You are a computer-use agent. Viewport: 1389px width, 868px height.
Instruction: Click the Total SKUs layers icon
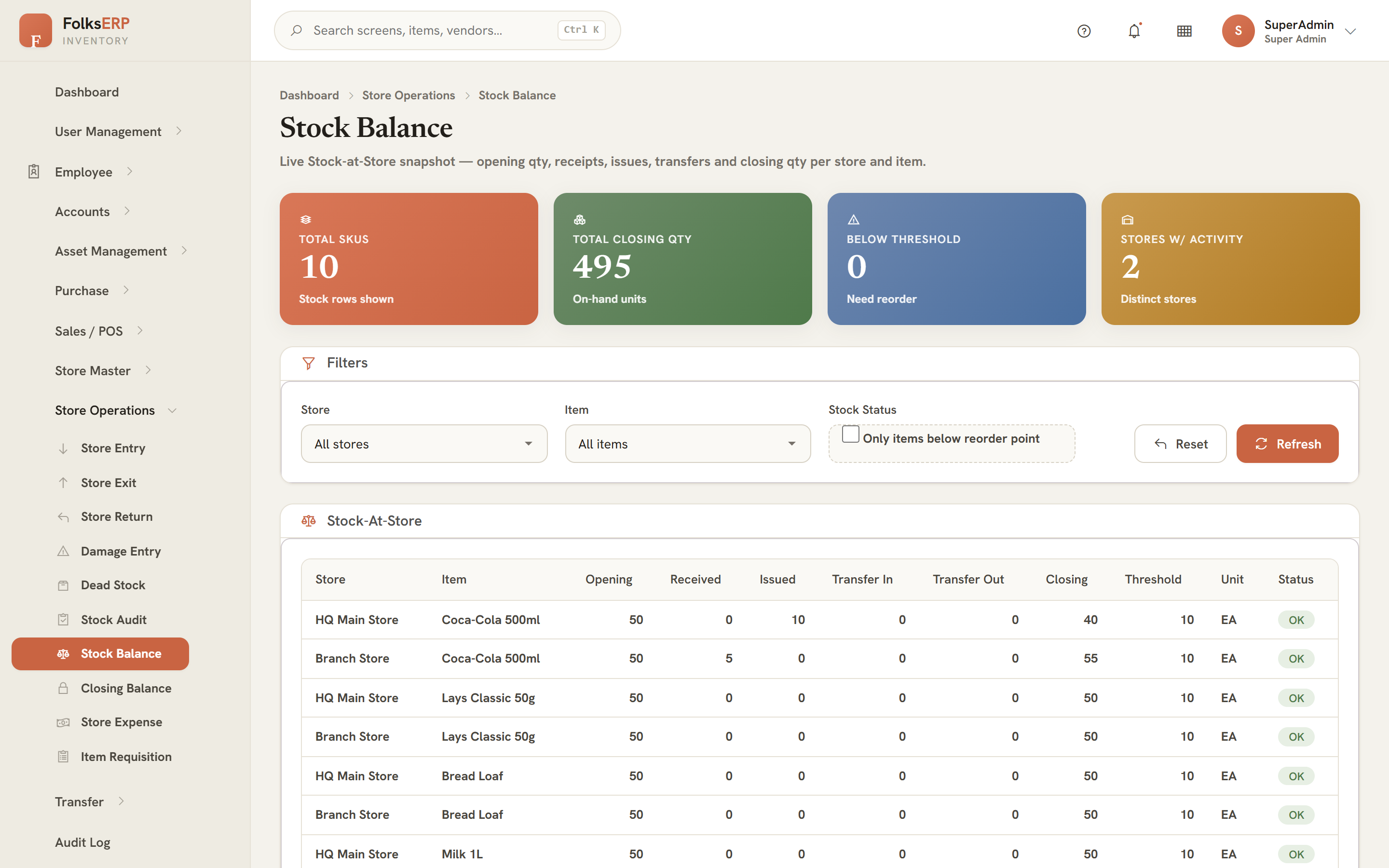tap(305, 220)
